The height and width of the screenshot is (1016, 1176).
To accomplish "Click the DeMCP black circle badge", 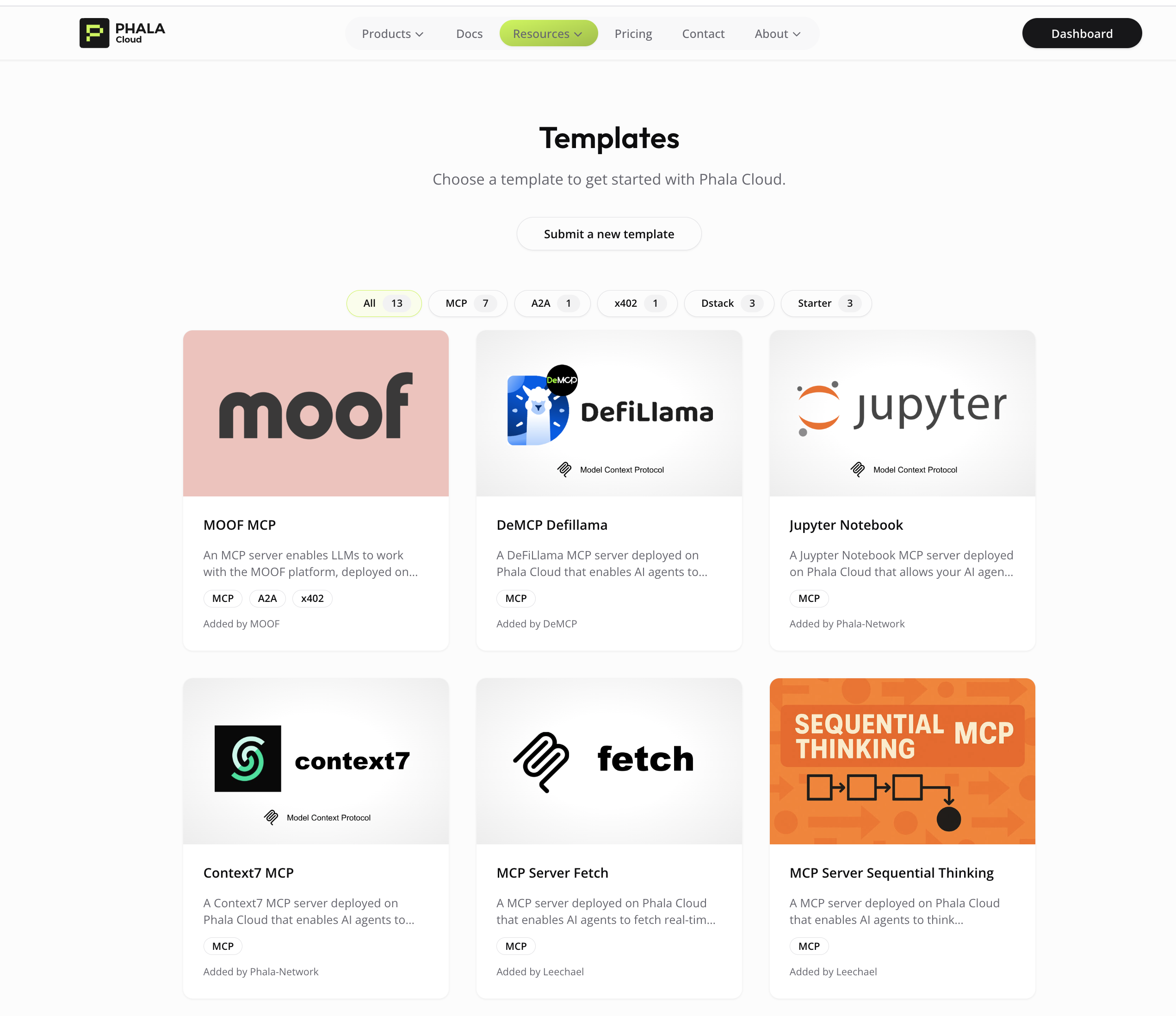I will pos(562,380).
